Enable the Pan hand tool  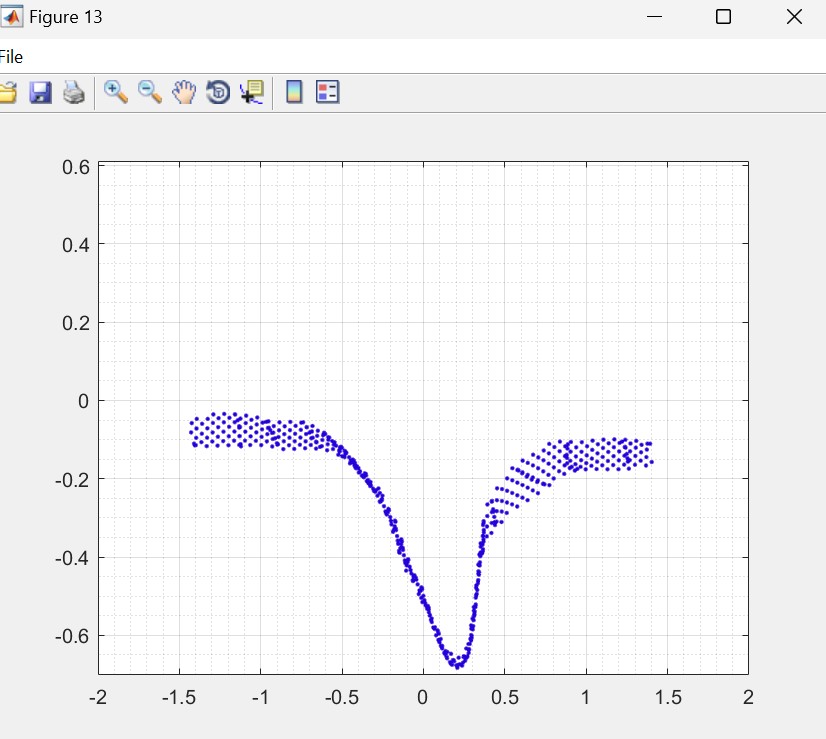coord(184,93)
